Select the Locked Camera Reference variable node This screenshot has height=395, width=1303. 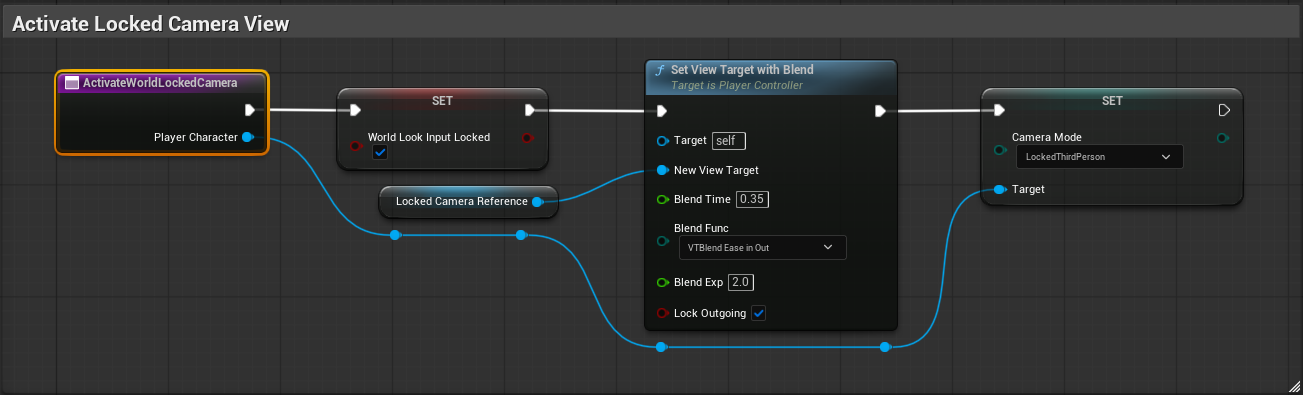point(467,201)
